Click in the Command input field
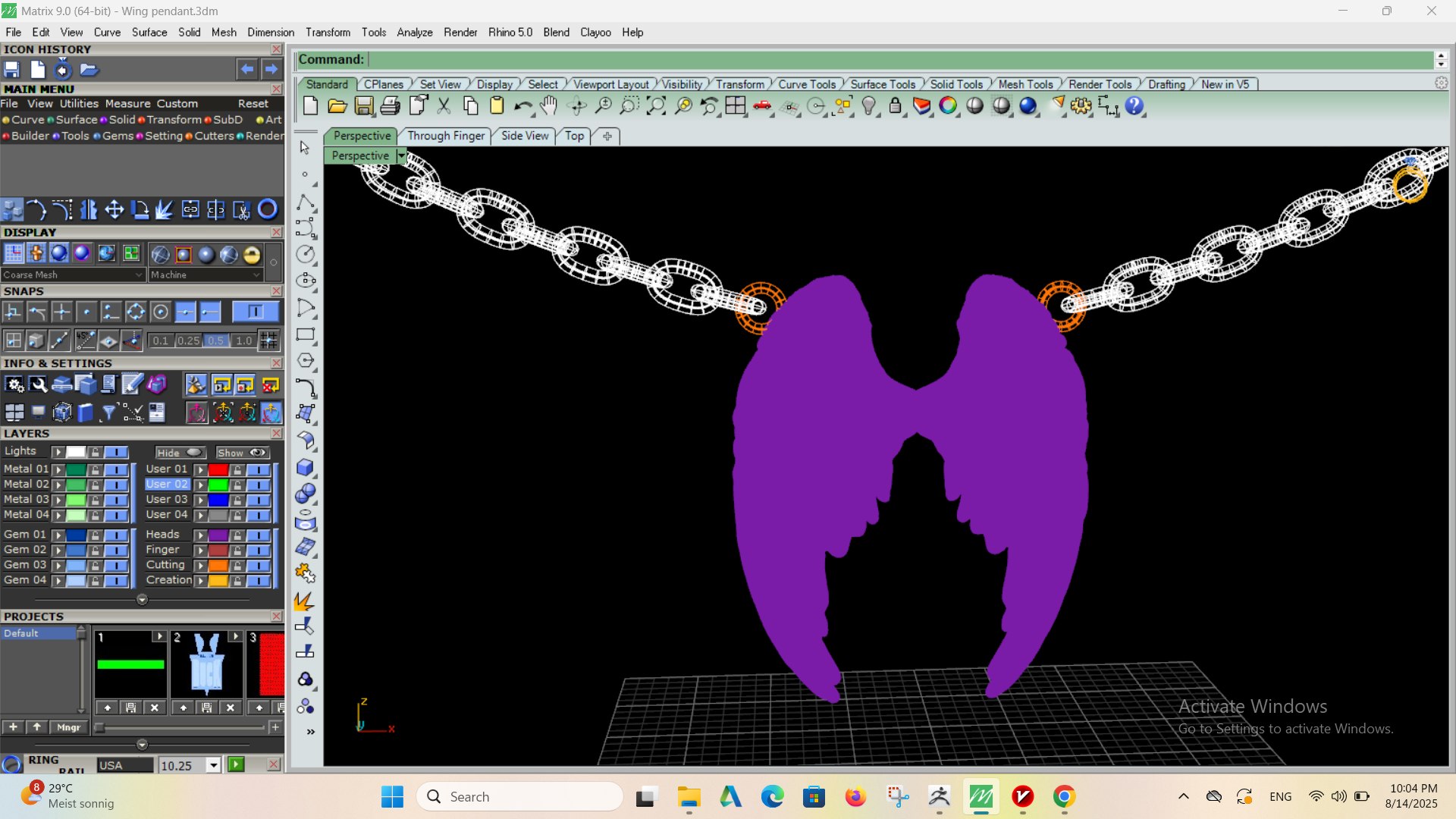 [900, 59]
